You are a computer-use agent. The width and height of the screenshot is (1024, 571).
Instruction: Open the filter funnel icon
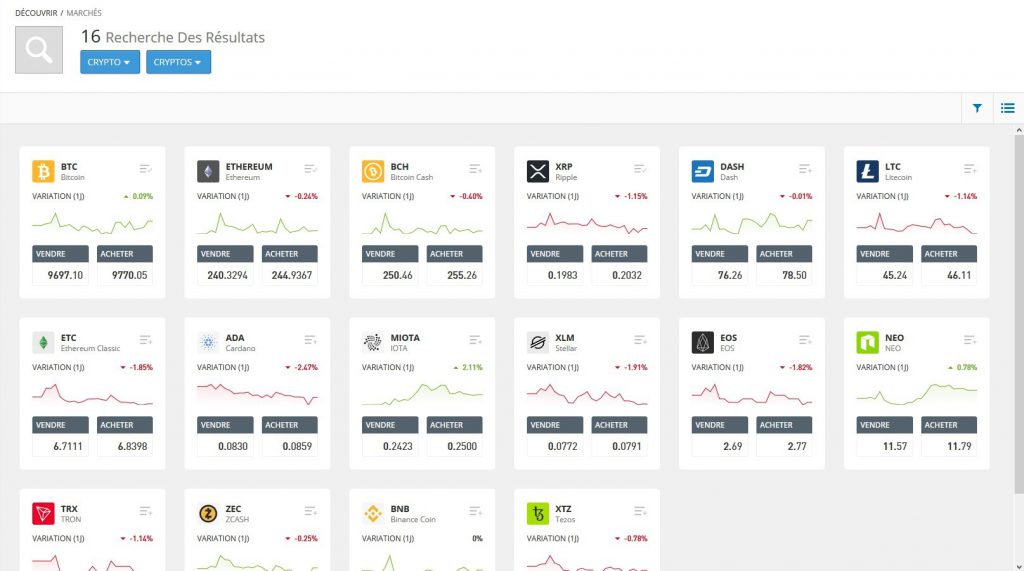tap(977, 108)
